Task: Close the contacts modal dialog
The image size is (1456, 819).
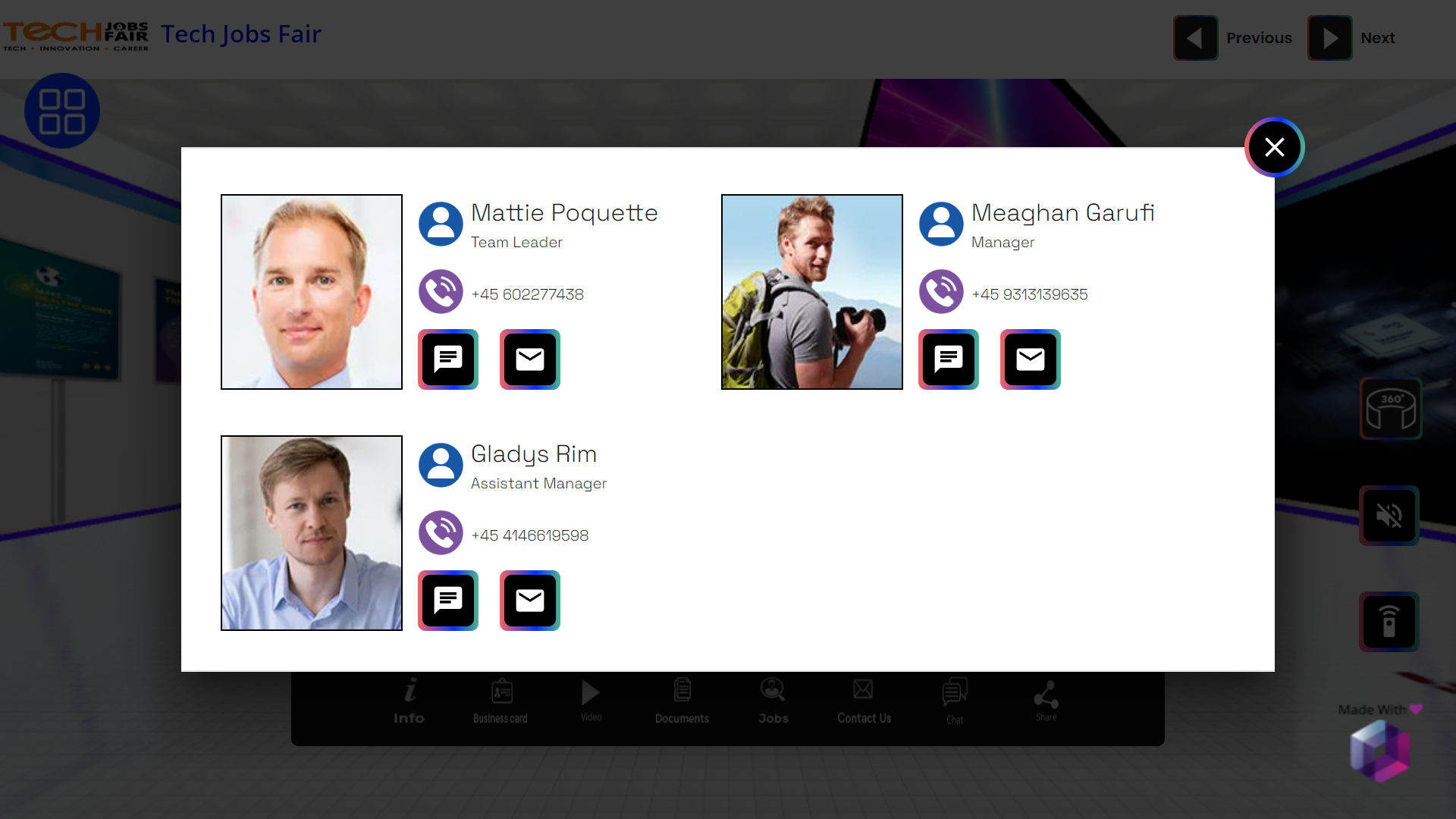Action: (x=1274, y=147)
